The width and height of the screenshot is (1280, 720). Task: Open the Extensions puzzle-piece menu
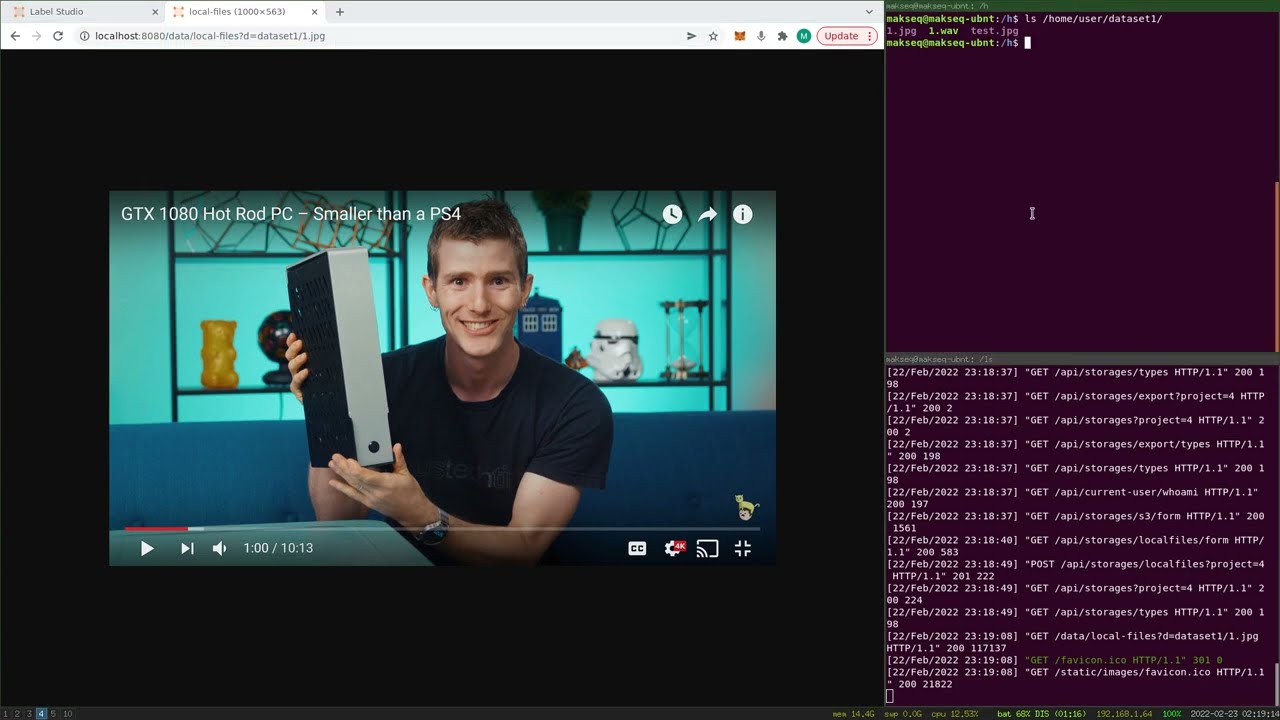pos(782,36)
